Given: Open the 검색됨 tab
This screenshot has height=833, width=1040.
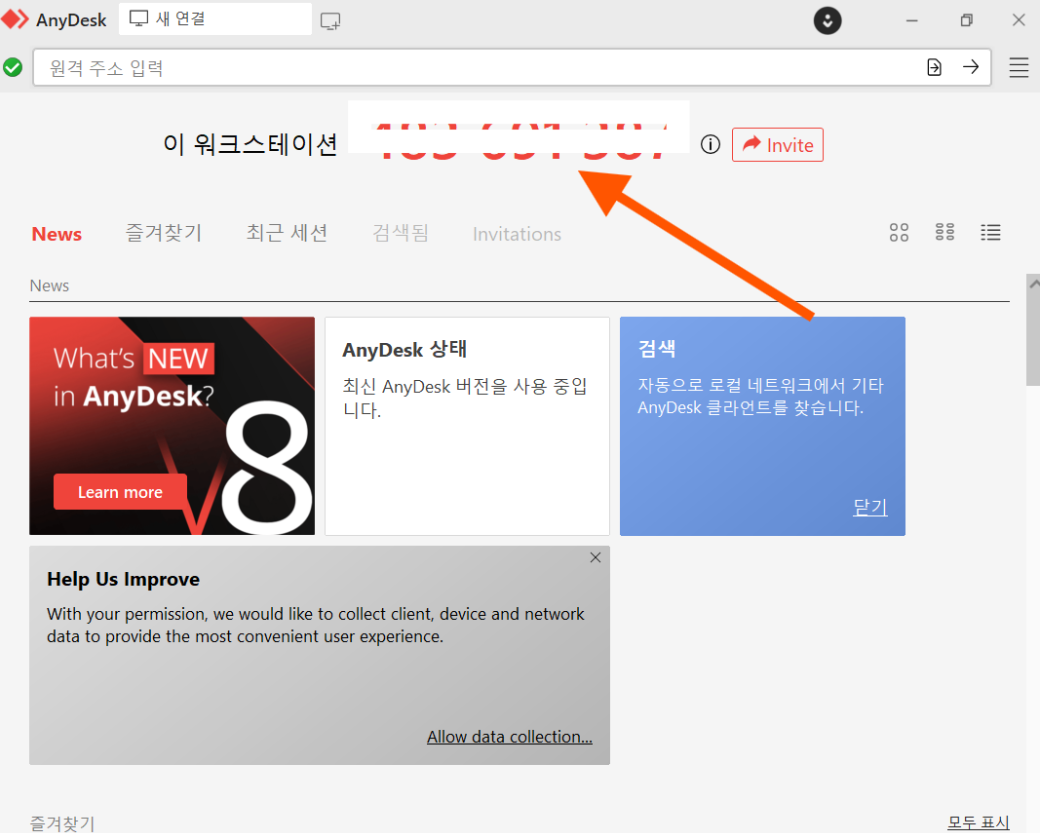Looking at the screenshot, I should 400,233.
